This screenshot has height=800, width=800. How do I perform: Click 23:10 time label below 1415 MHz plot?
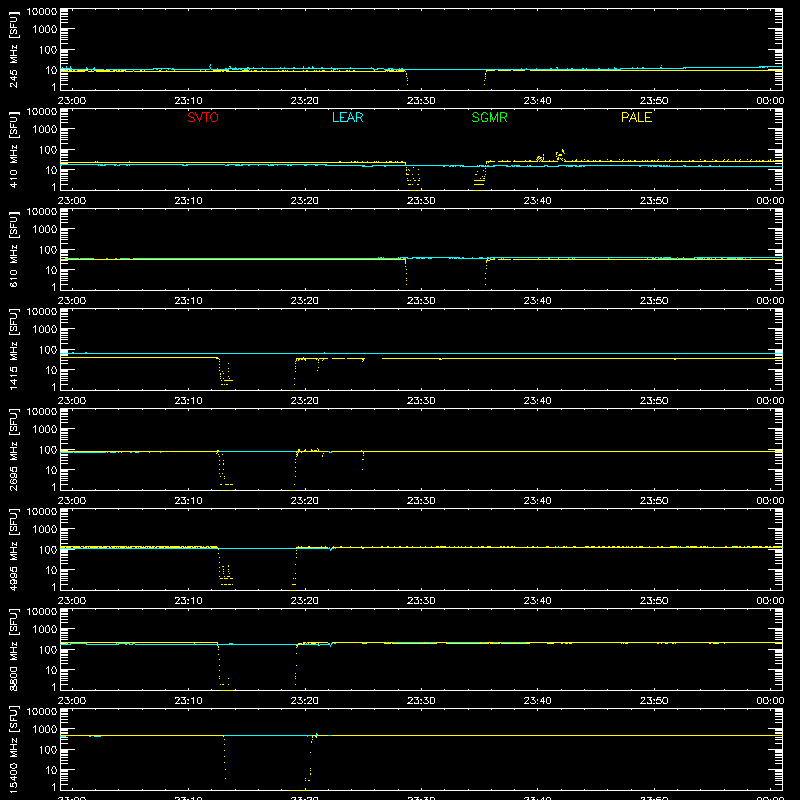[x=188, y=401]
